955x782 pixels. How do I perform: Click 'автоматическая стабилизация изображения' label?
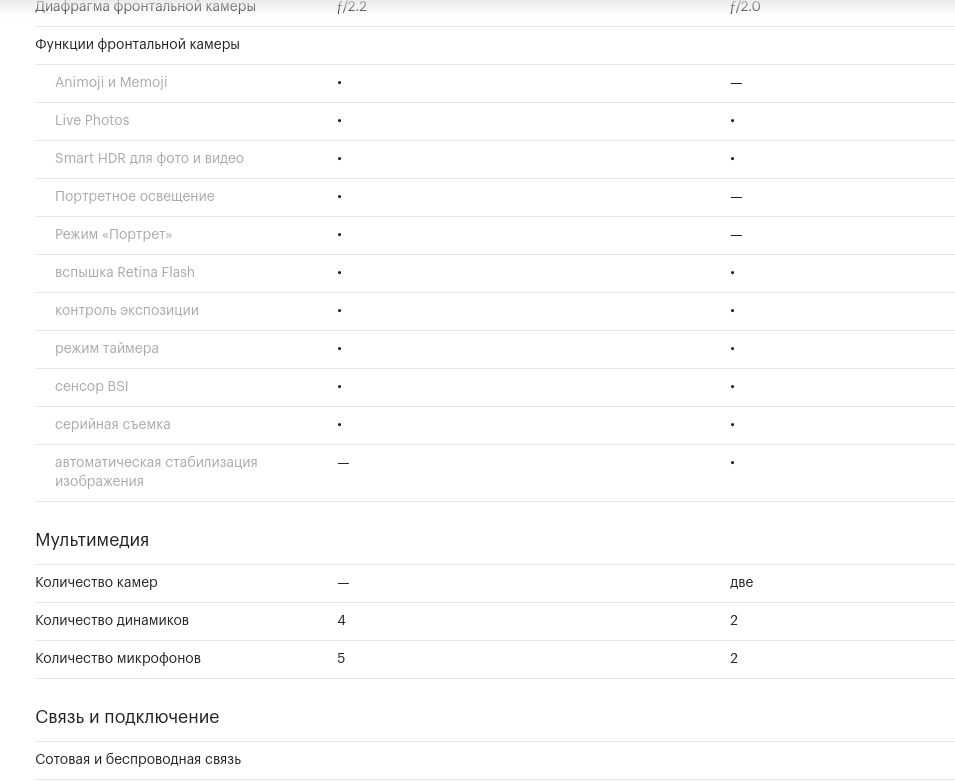(x=156, y=471)
